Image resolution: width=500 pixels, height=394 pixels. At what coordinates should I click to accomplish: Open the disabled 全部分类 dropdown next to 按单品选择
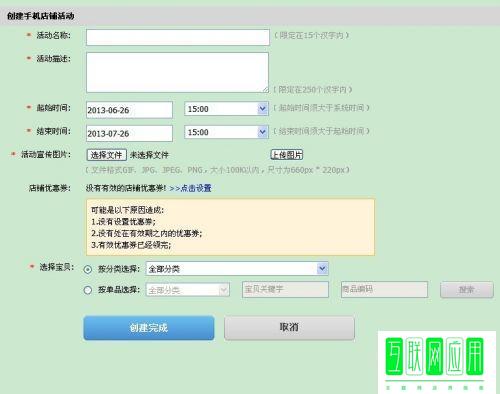[x=188, y=290]
